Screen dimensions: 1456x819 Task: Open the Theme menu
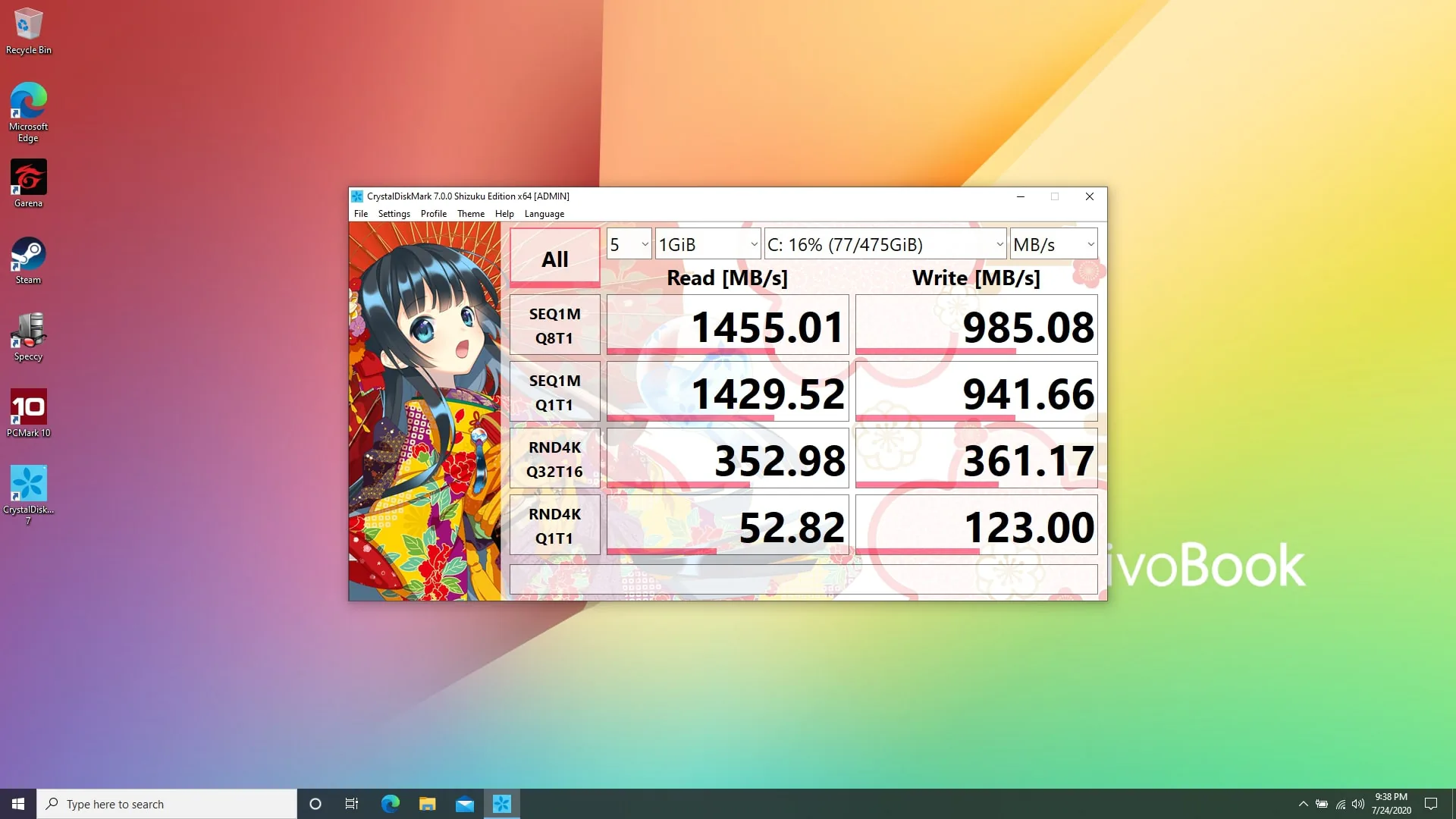[x=471, y=214]
